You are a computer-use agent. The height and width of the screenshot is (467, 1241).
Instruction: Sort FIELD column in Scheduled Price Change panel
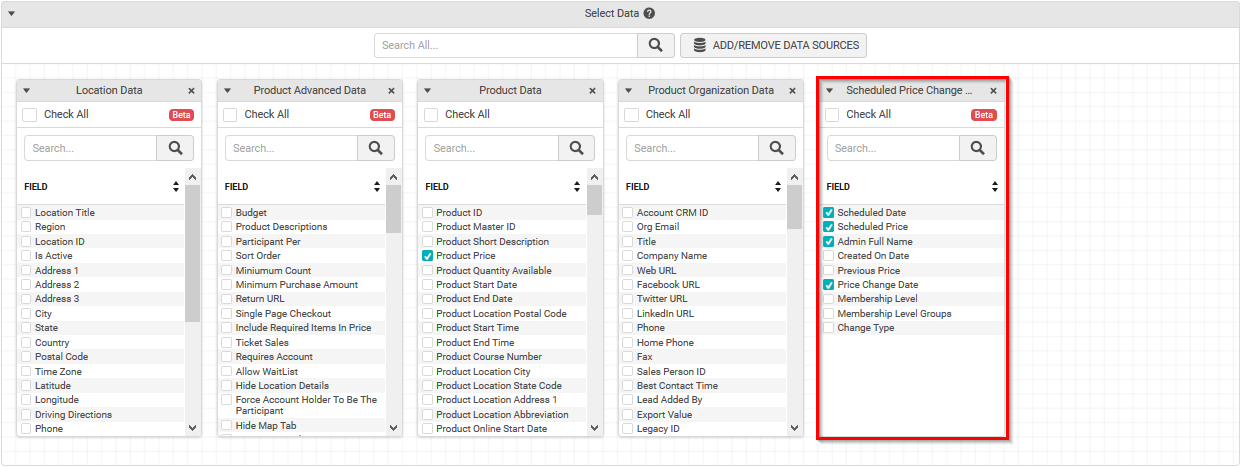pyautogui.click(x=995, y=187)
